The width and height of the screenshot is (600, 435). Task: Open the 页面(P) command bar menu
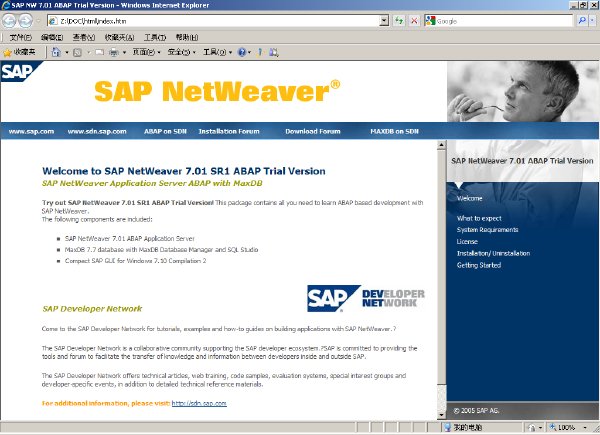point(147,52)
